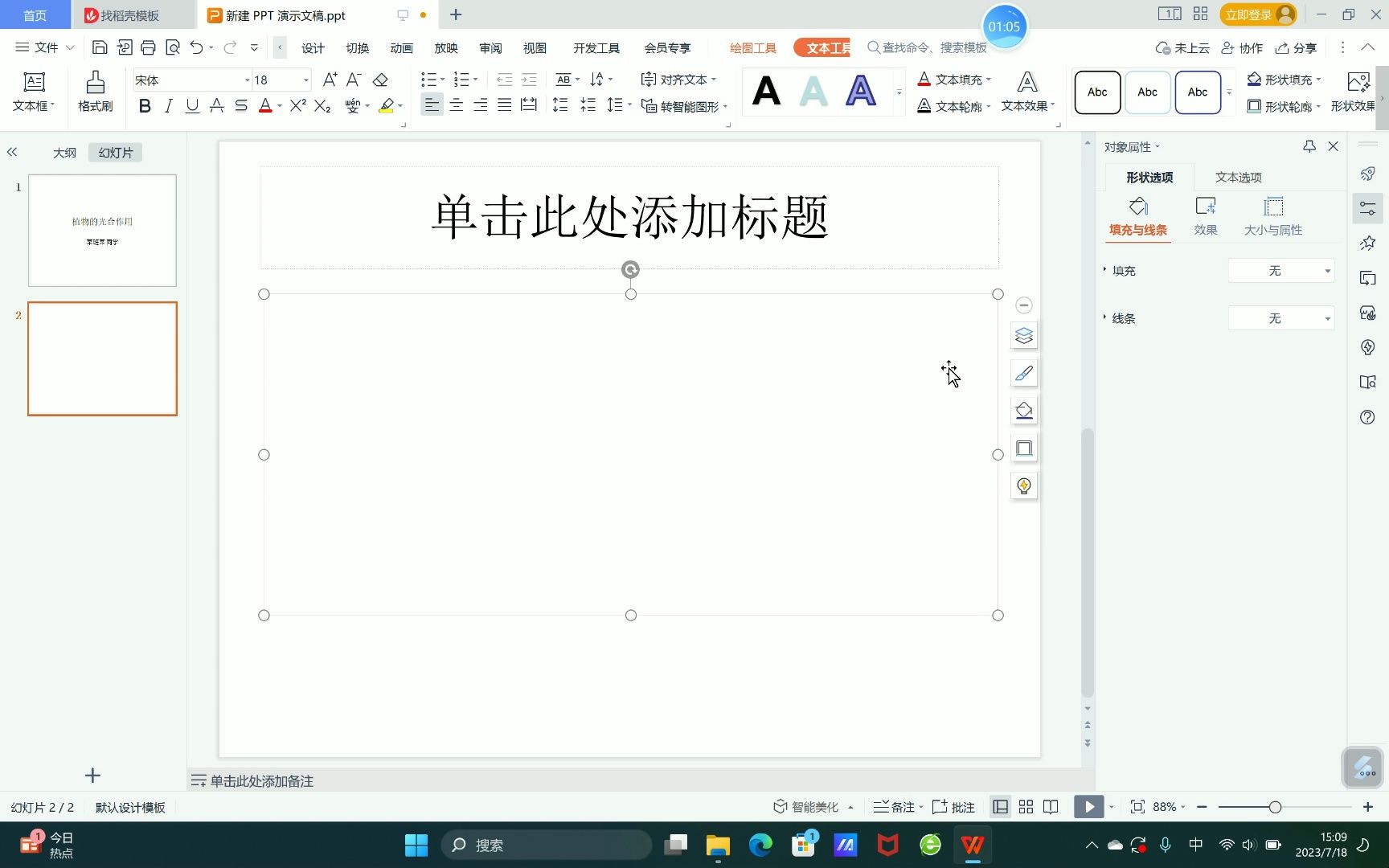This screenshot has height=868, width=1389.
Task: Expand the fill dropdown showing 无
Action: (1281, 271)
